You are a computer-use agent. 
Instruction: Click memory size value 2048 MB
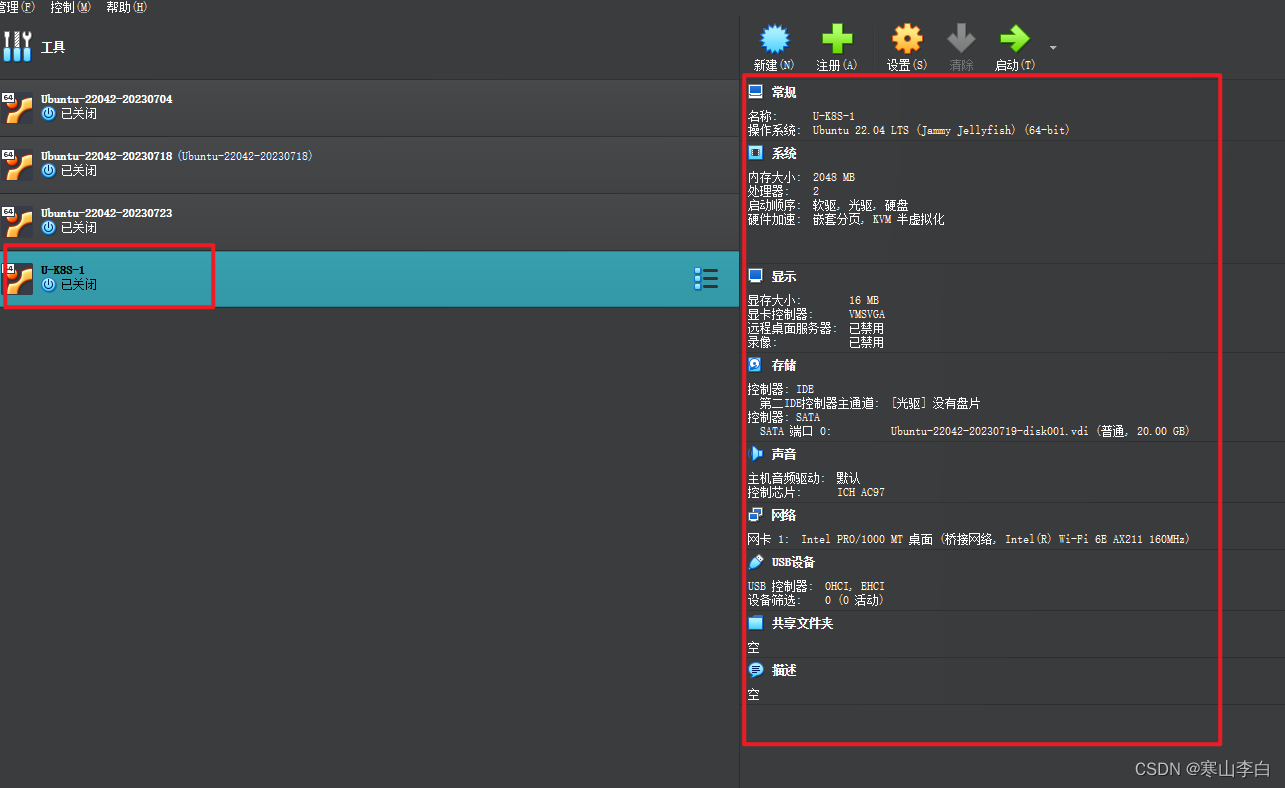click(x=834, y=178)
